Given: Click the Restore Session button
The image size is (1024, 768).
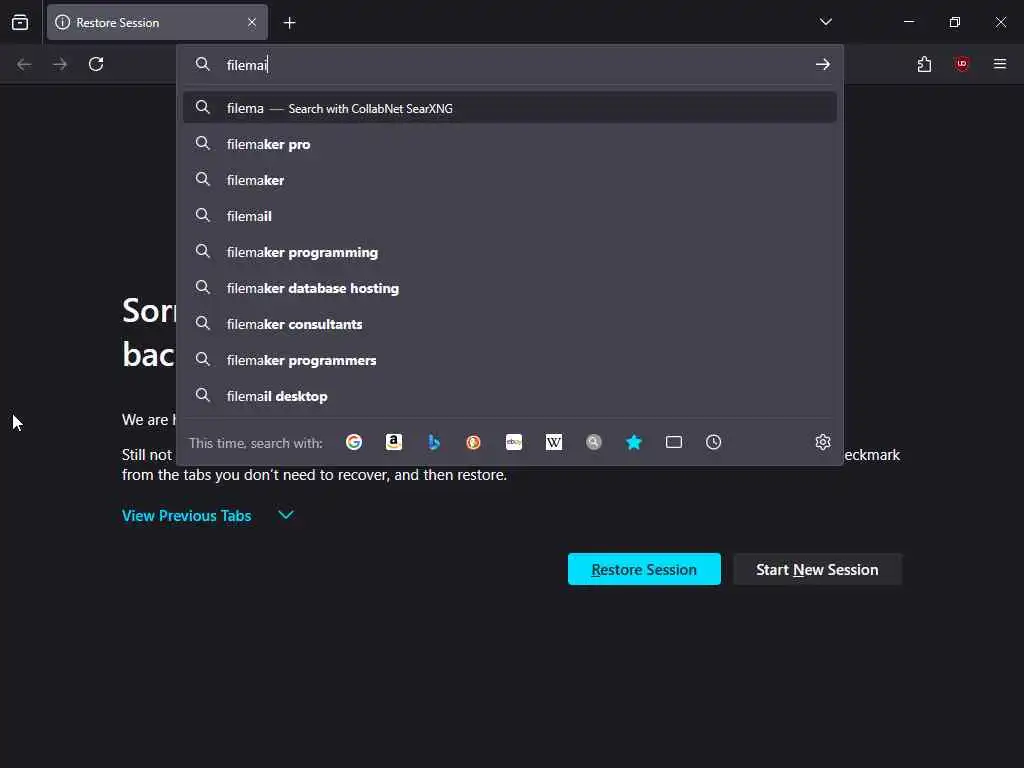Looking at the screenshot, I should click(644, 569).
